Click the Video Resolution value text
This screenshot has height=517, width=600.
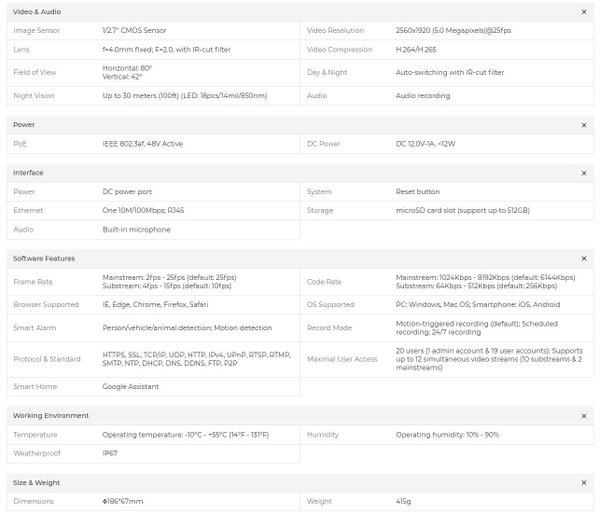coord(456,31)
